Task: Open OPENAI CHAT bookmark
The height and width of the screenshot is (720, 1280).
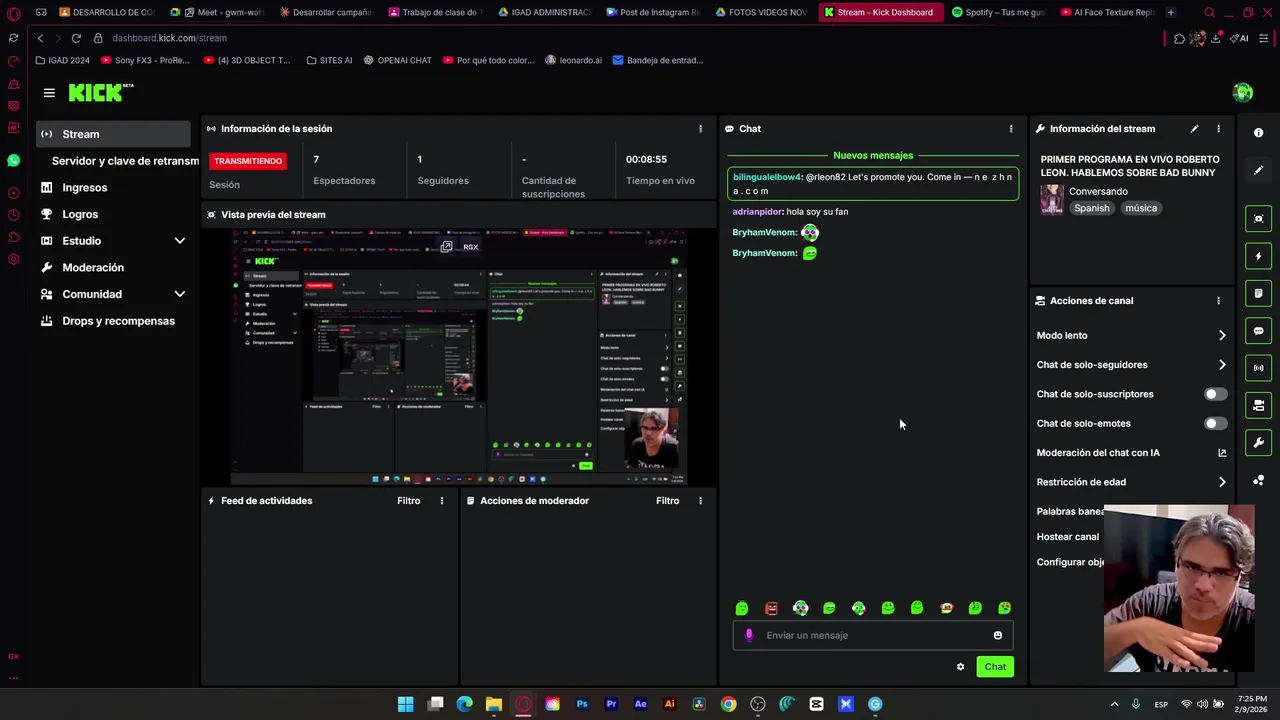Action: [x=397, y=60]
